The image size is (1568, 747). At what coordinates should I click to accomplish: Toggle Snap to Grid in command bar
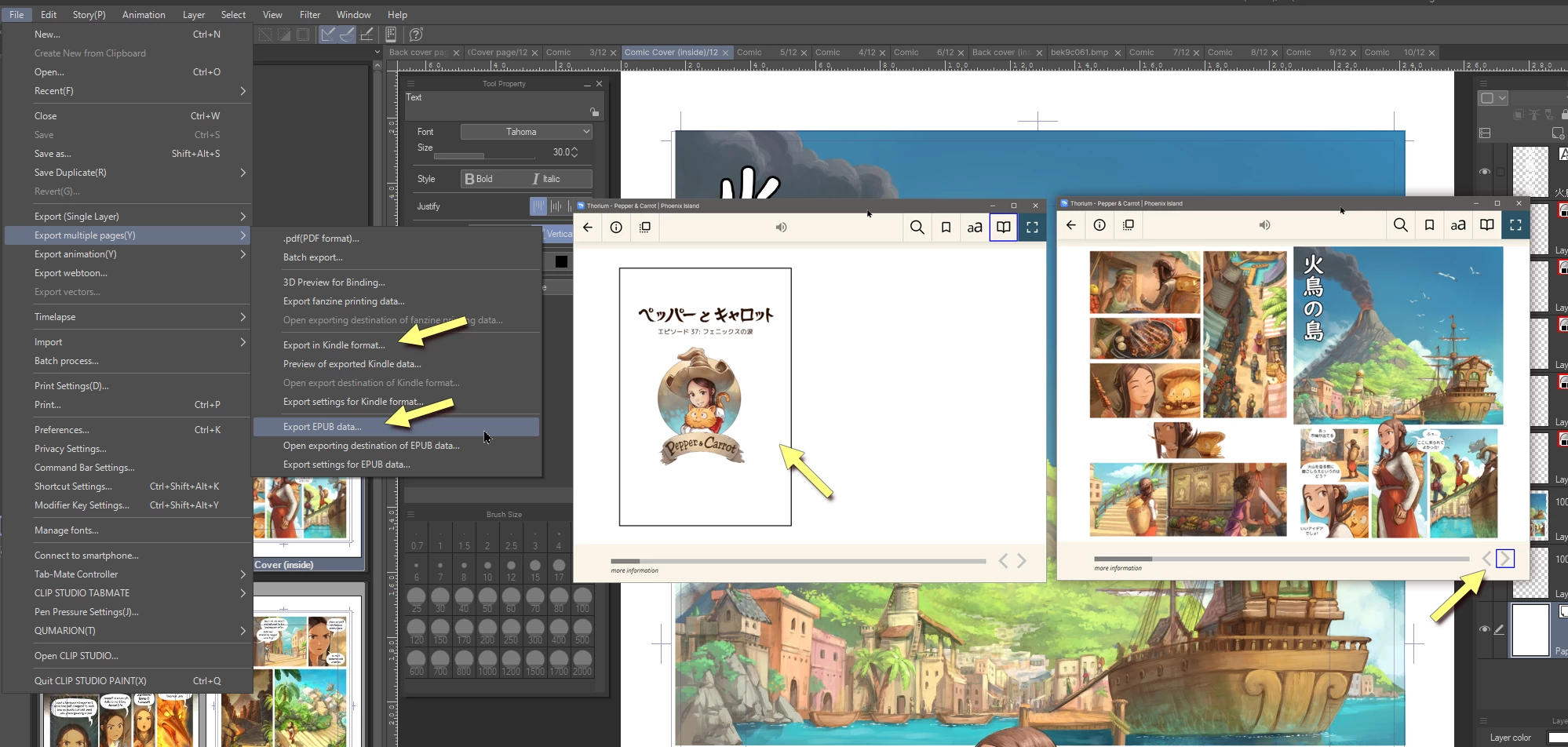click(x=366, y=35)
